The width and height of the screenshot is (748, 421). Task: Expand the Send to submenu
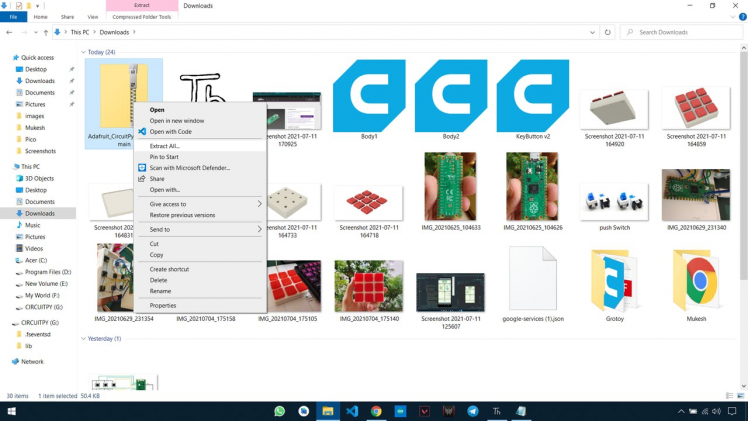pyautogui.click(x=200, y=229)
